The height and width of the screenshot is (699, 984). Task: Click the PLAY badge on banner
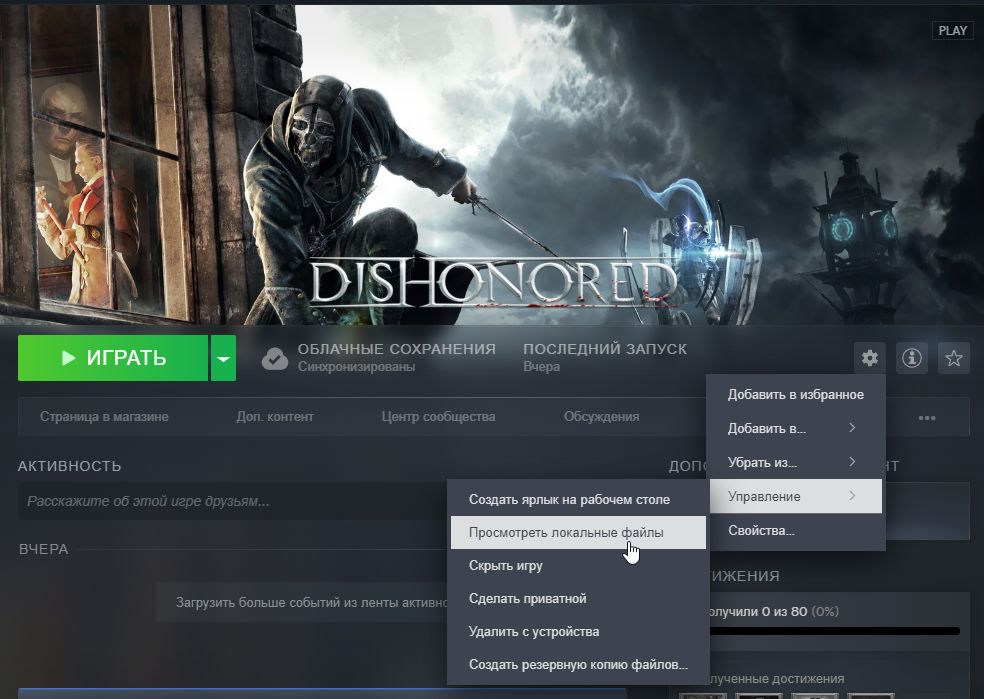pyautogui.click(x=953, y=30)
